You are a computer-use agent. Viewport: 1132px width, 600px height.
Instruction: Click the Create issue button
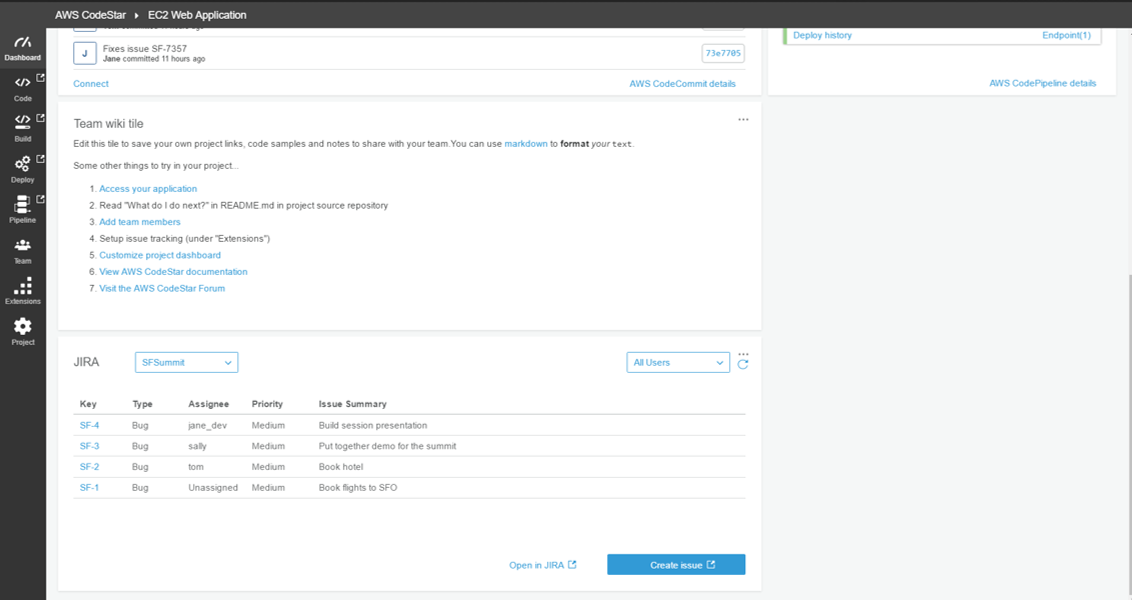pyautogui.click(x=676, y=564)
